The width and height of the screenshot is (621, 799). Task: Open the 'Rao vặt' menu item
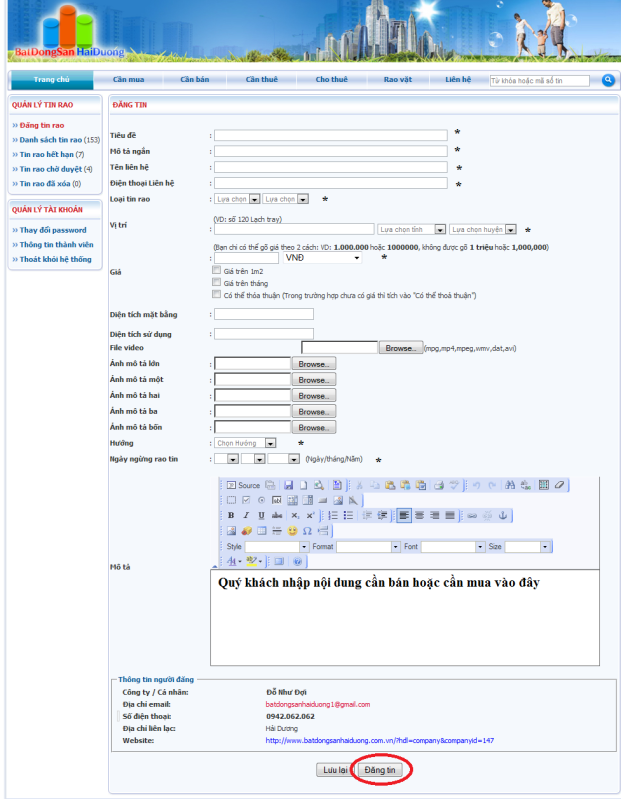pyautogui.click(x=398, y=79)
